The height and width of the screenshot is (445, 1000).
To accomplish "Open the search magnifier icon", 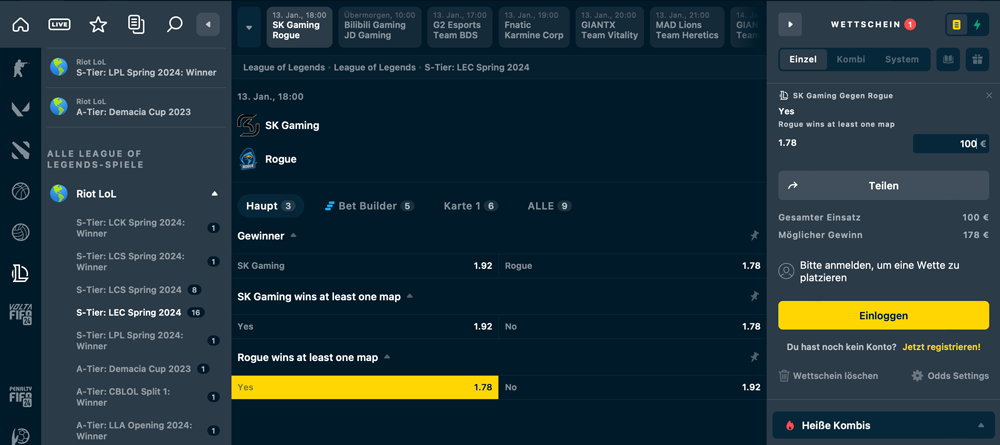I will pyautogui.click(x=174, y=25).
